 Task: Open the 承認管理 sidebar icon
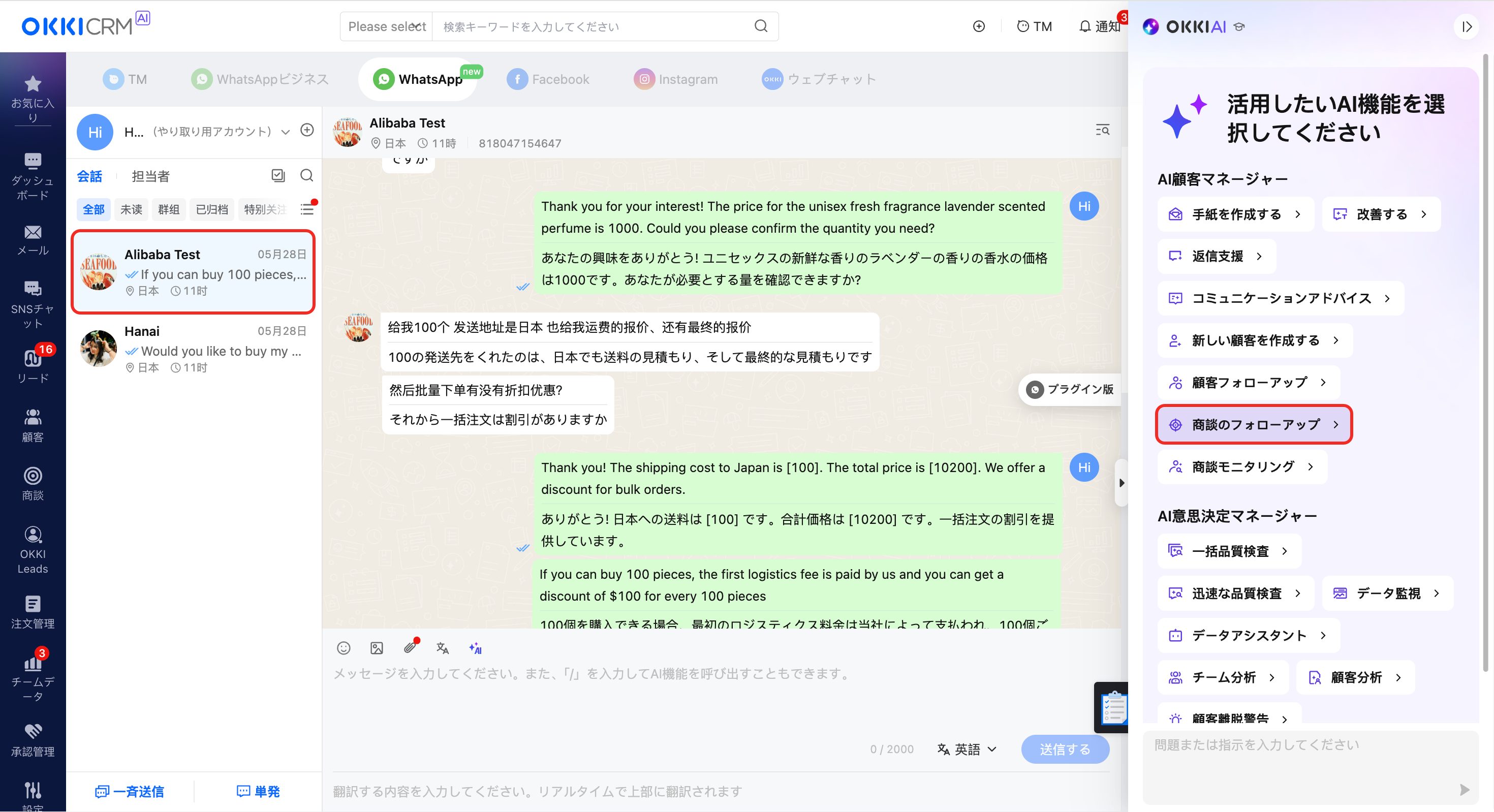tap(33, 740)
